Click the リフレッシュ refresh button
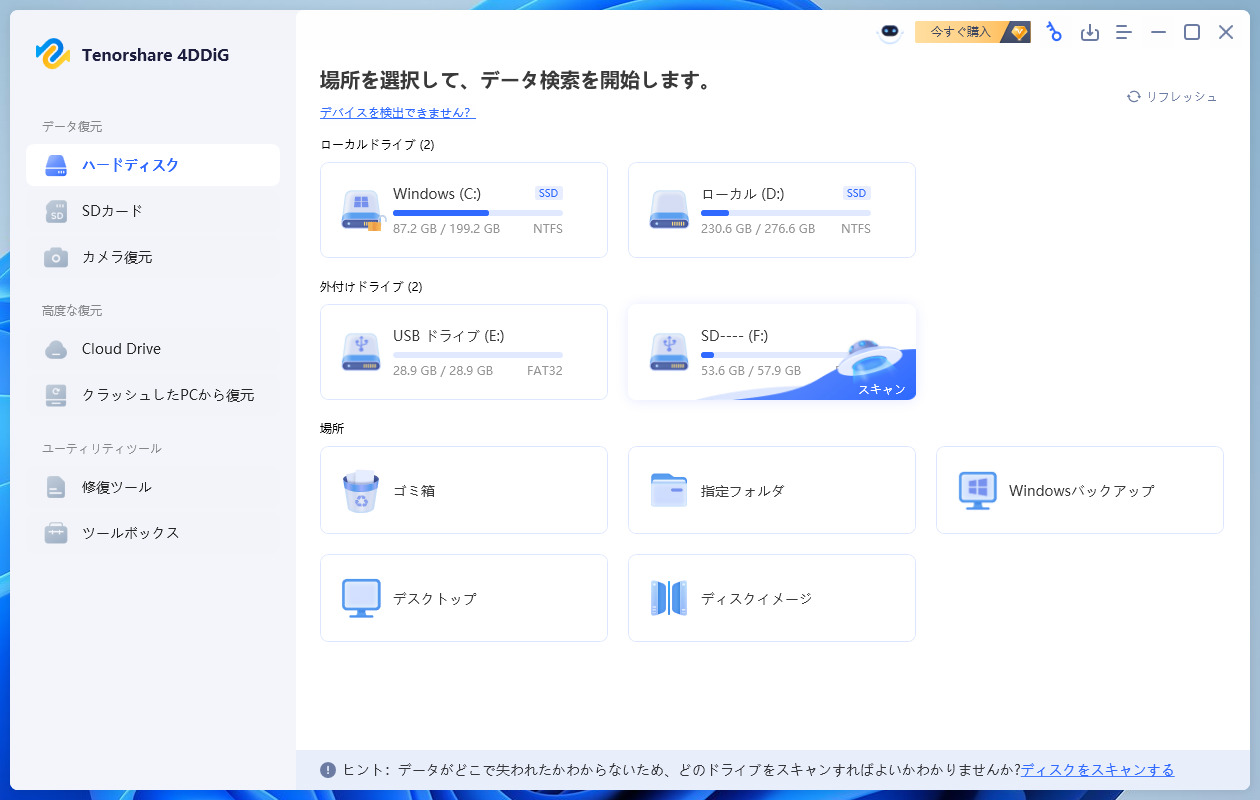This screenshot has height=800, width=1260. click(1172, 97)
